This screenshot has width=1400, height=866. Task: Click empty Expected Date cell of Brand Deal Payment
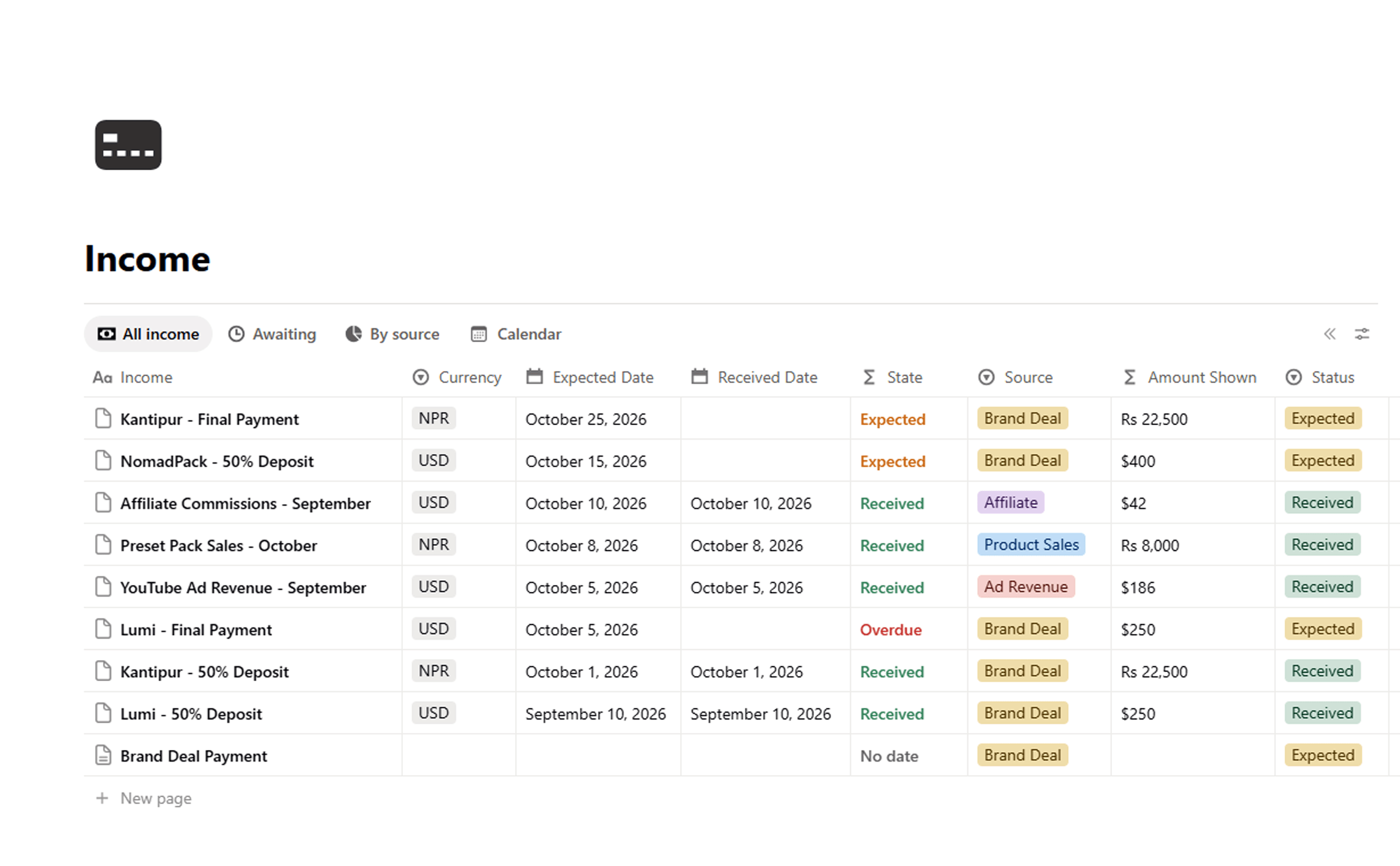coord(598,755)
